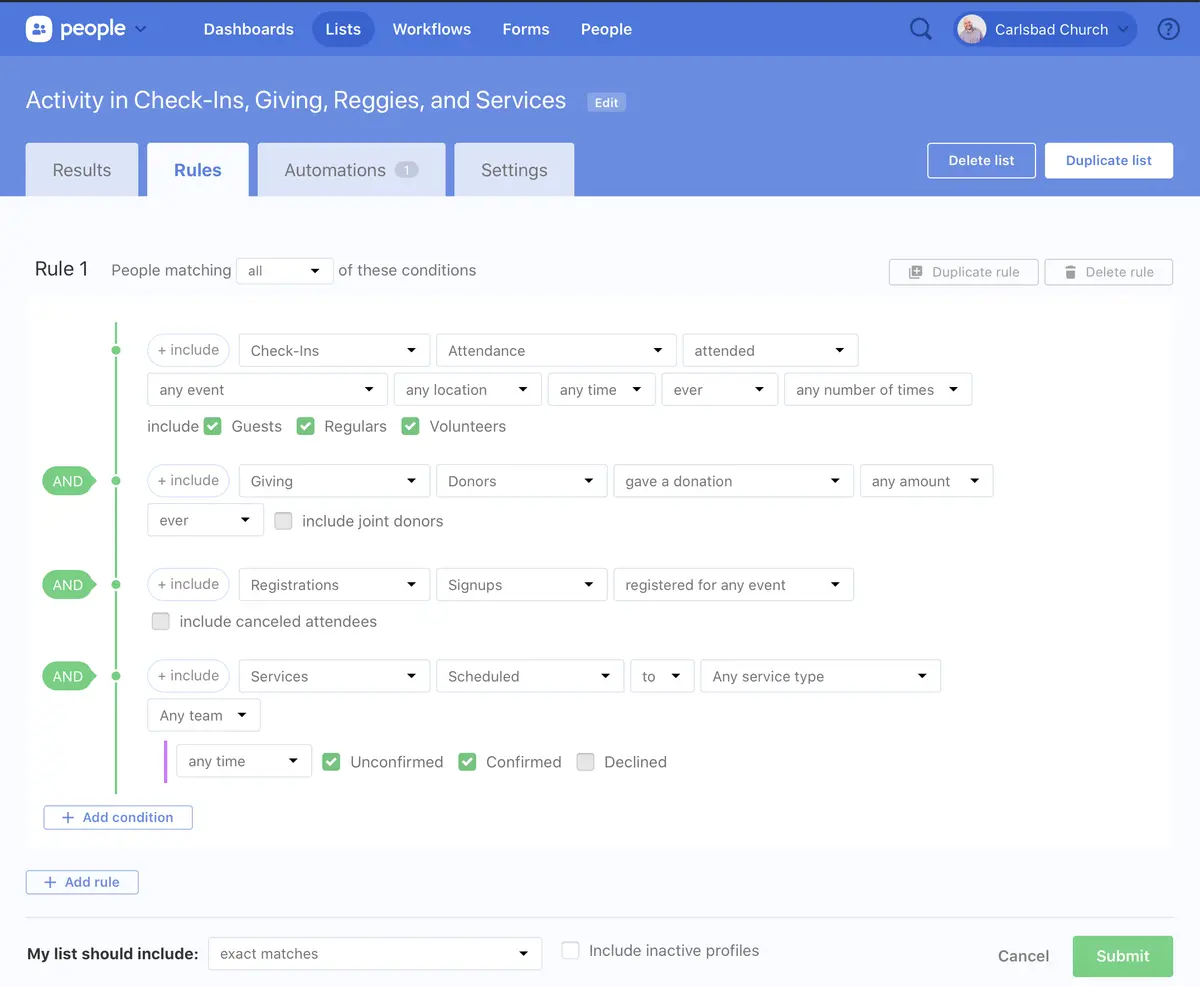Toggle the Unconfirmed checkbox
Screen dimensions: 1200x986
(x=331, y=762)
